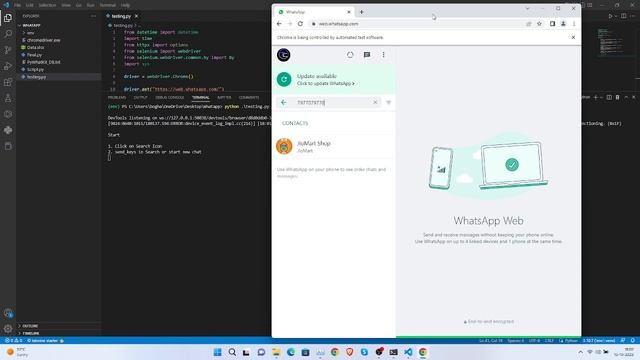Clear the WhatsApp search text

tap(375, 102)
